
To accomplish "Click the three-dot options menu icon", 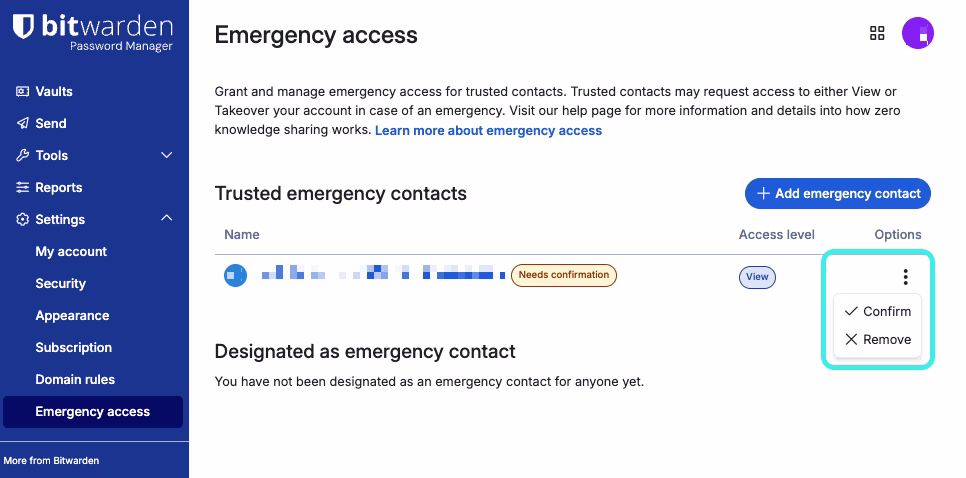I will tap(905, 277).
